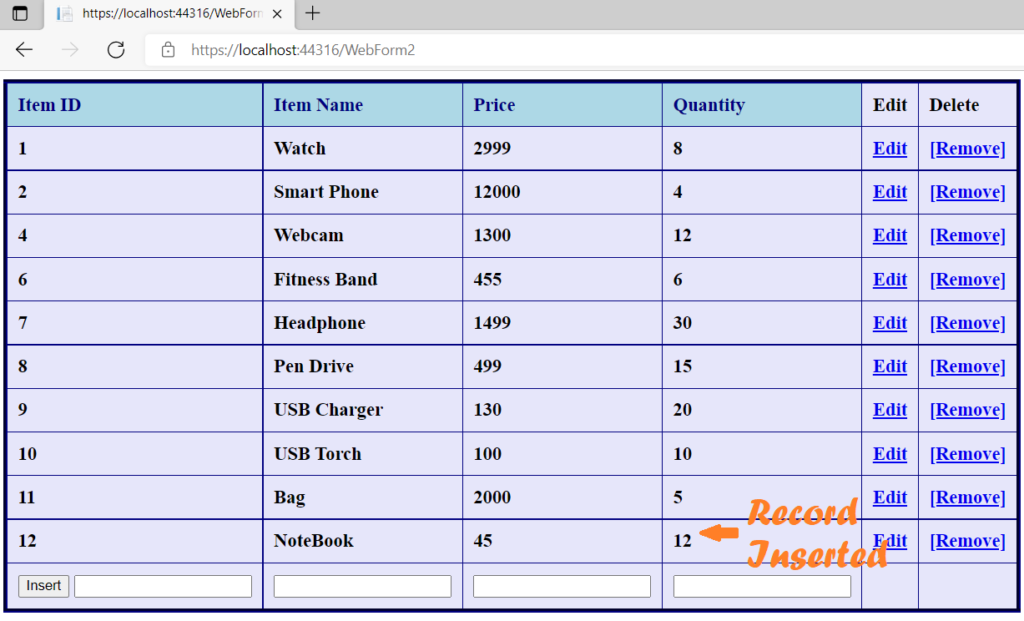Focus the Quantity text box
1024x621 pixels.
tap(761, 586)
